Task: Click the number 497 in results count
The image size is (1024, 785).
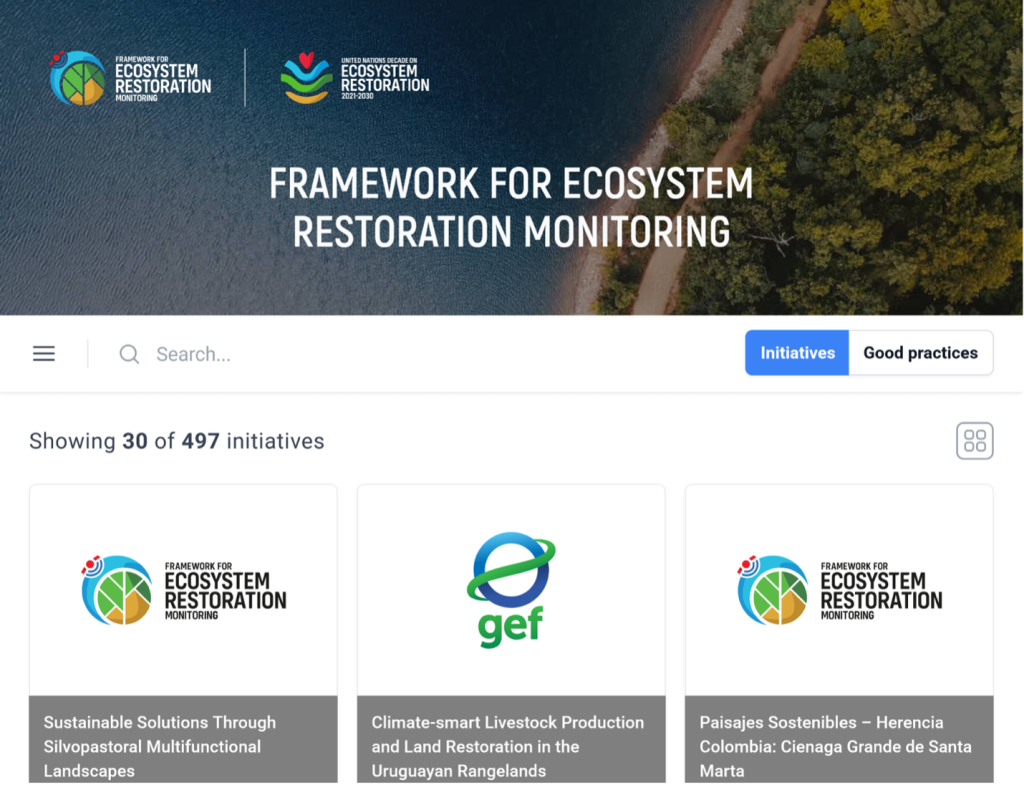Action: tap(200, 441)
